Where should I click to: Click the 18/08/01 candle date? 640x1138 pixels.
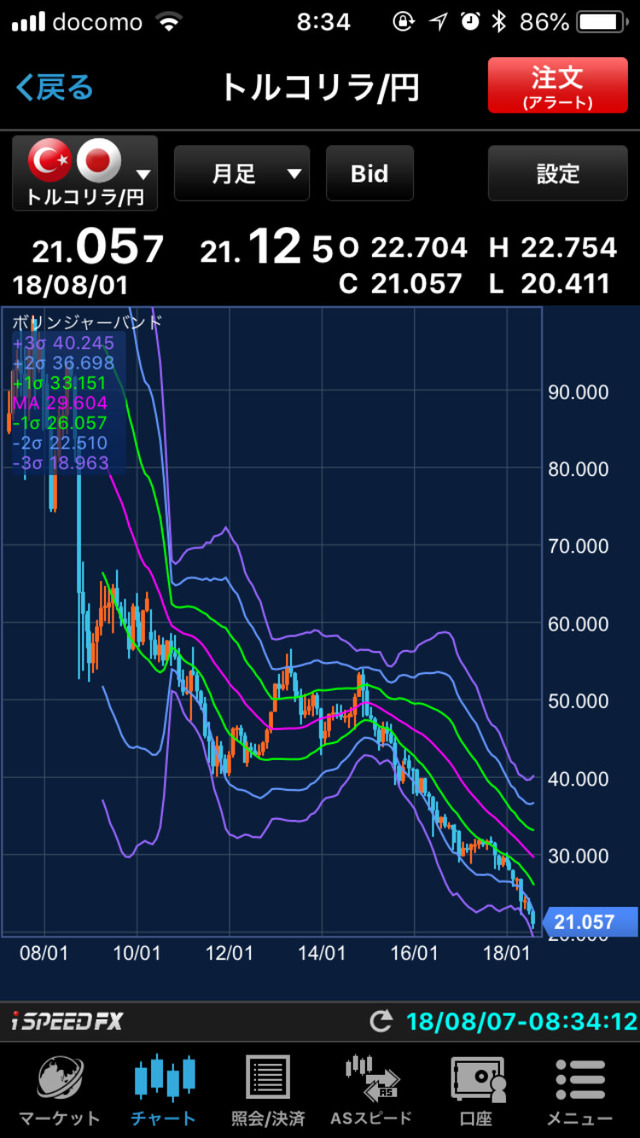70,284
